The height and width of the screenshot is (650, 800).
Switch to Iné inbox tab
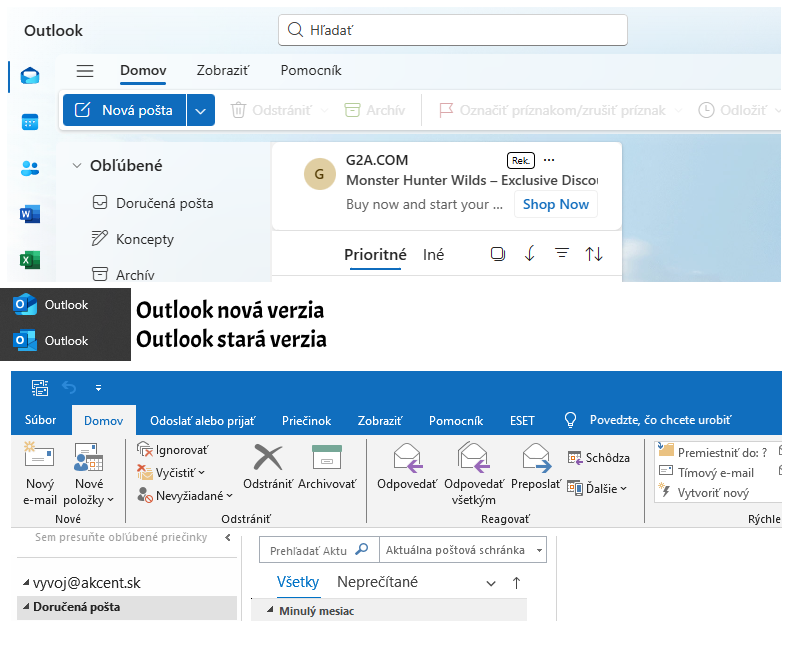(433, 254)
